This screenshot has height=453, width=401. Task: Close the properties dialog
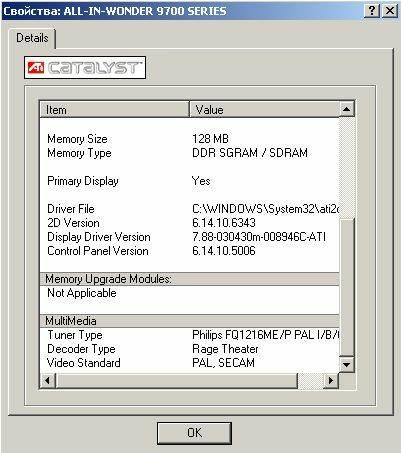(x=389, y=11)
